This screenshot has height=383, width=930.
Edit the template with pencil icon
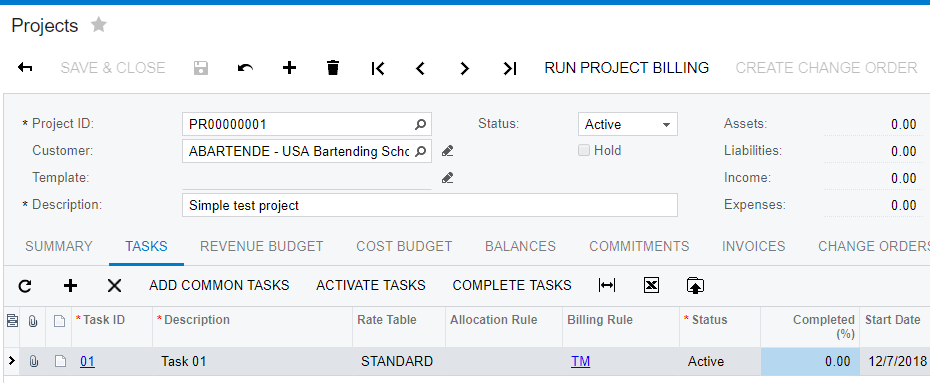point(448,178)
